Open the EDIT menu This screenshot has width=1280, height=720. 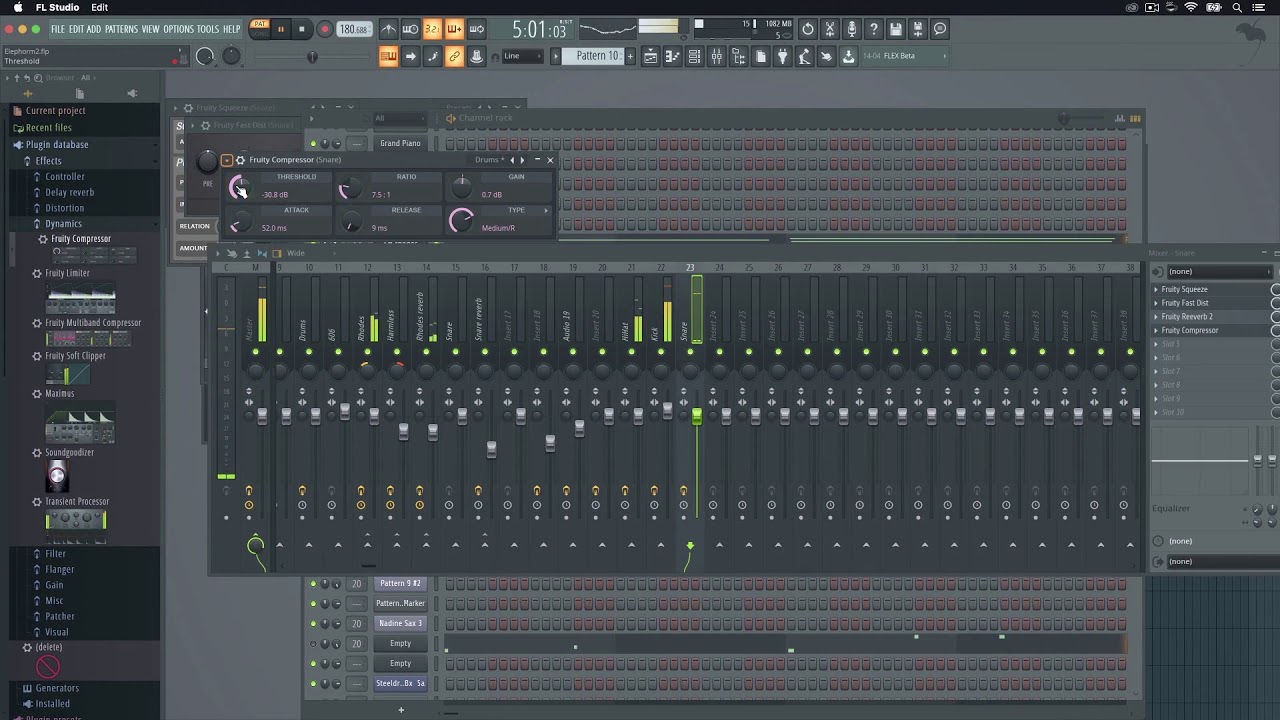click(x=76, y=29)
